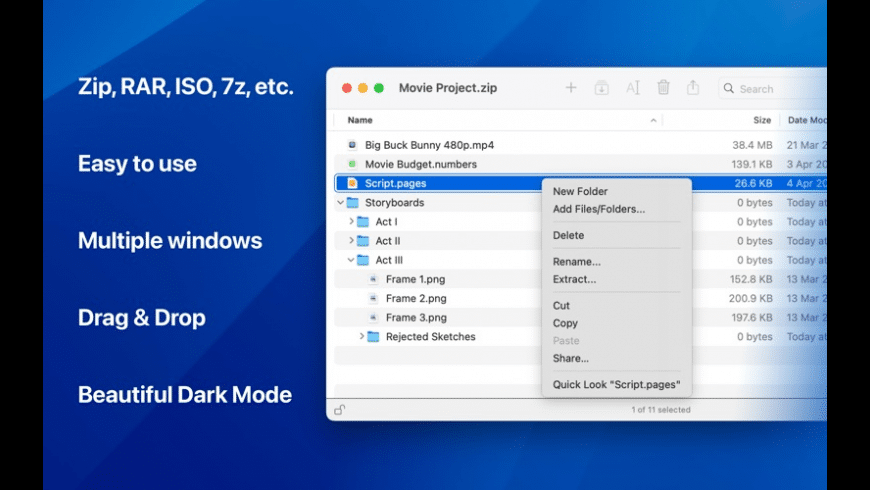Click the plus add icon in toolbar
The width and height of the screenshot is (870, 490).
(x=570, y=88)
